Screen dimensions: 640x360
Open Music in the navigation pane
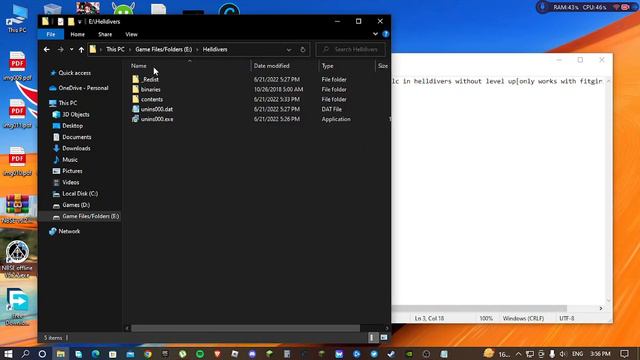(70, 160)
